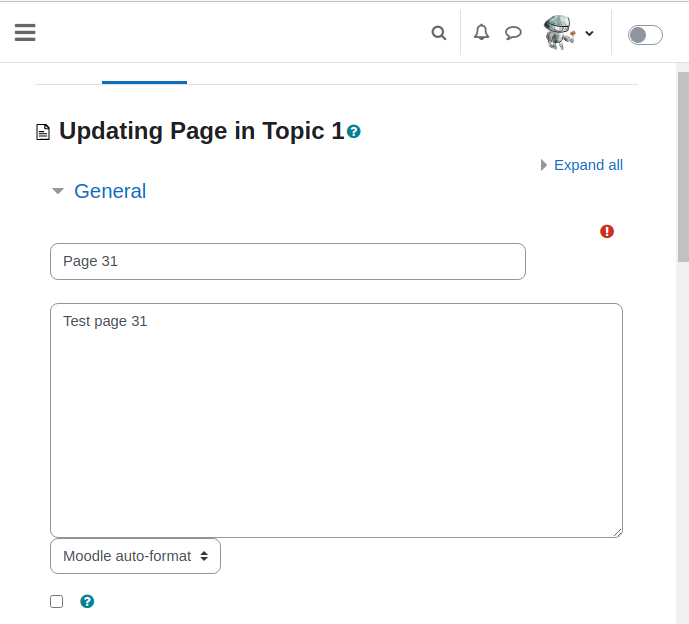Click the page document icon by heading
Image resolution: width=689 pixels, height=624 pixels.
point(43,132)
